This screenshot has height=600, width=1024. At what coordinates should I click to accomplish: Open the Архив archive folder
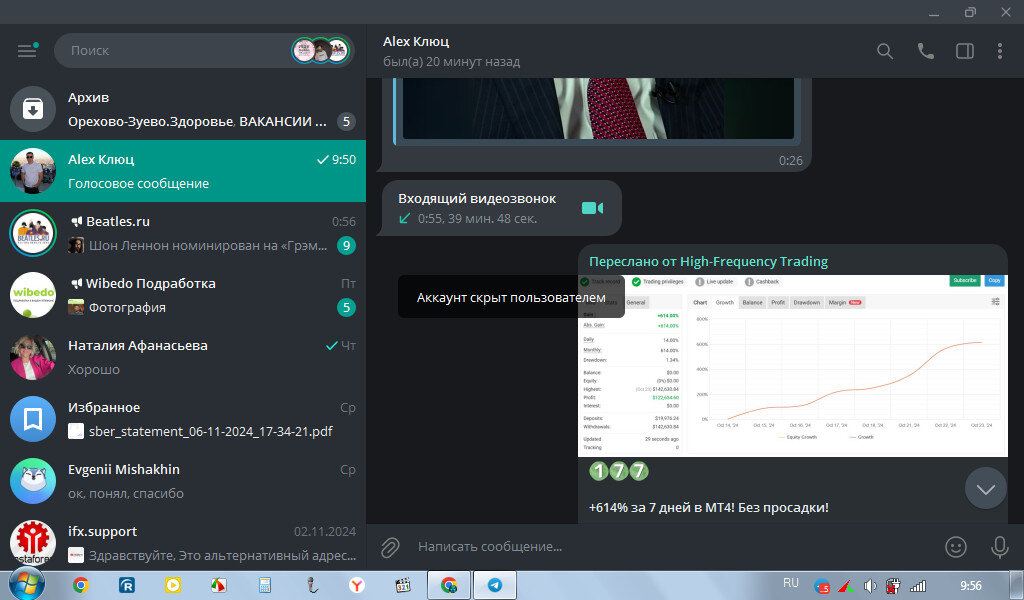point(183,109)
